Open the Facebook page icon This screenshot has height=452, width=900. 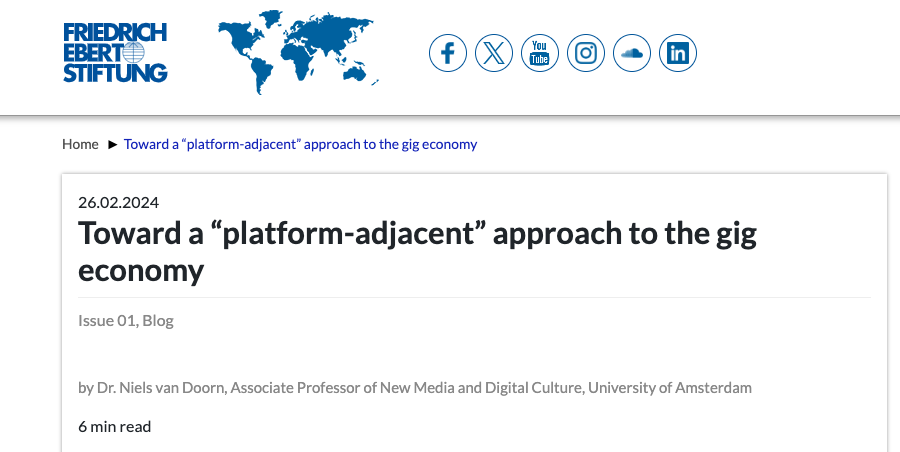pyautogui.click(x=448, y=53)
